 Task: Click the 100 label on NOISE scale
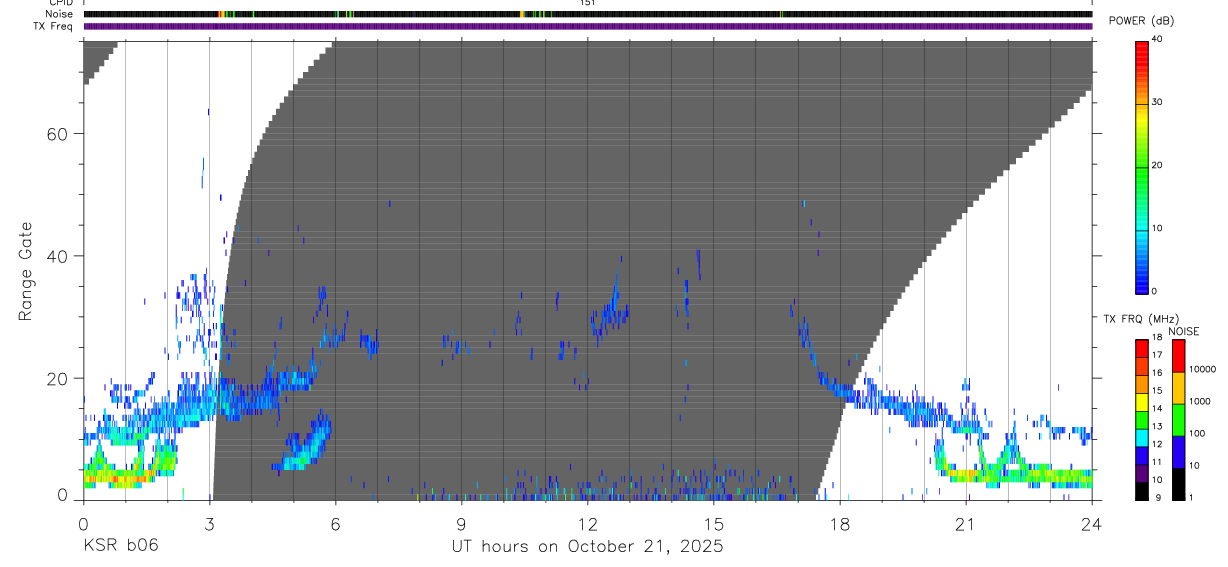(x=1197, y=434)
